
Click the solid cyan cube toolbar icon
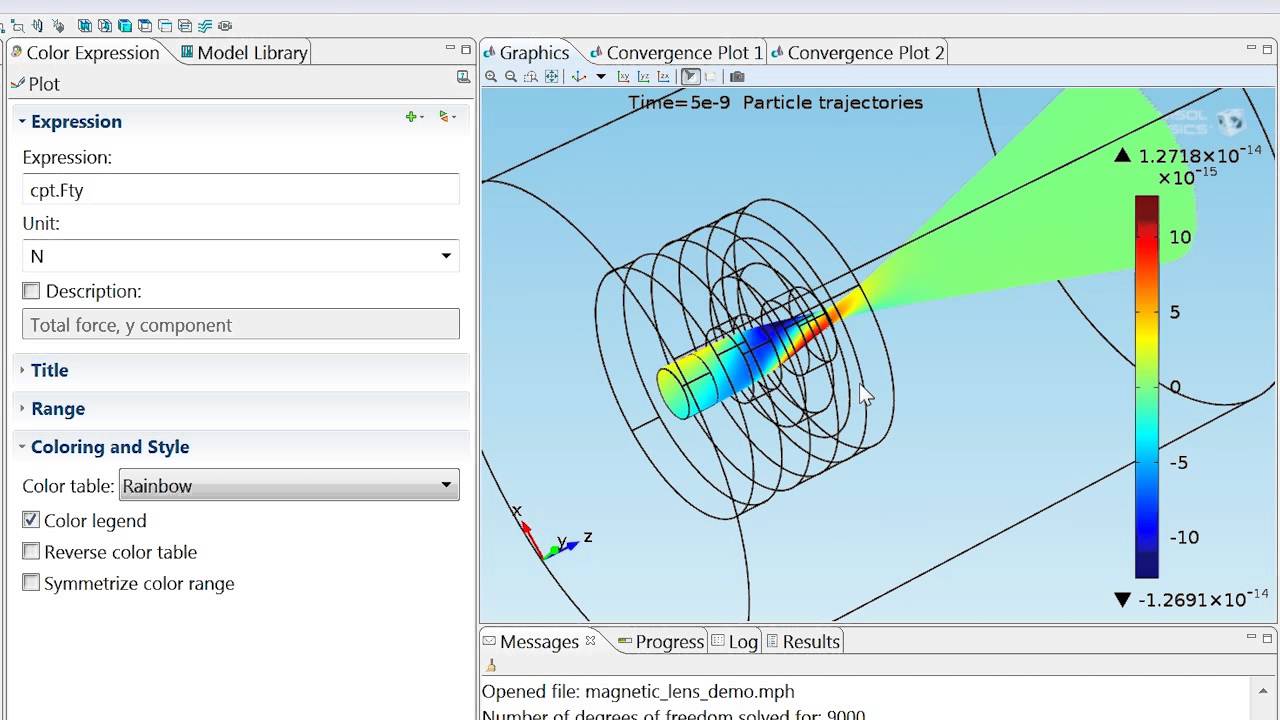click(124, 26)
